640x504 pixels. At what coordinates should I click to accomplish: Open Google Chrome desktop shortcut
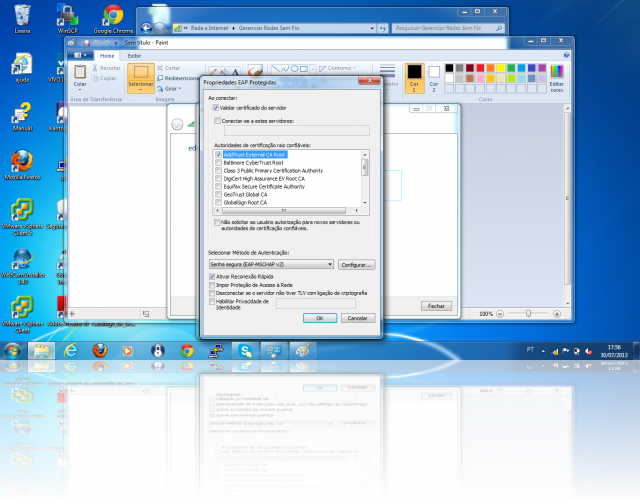(113, 19)
